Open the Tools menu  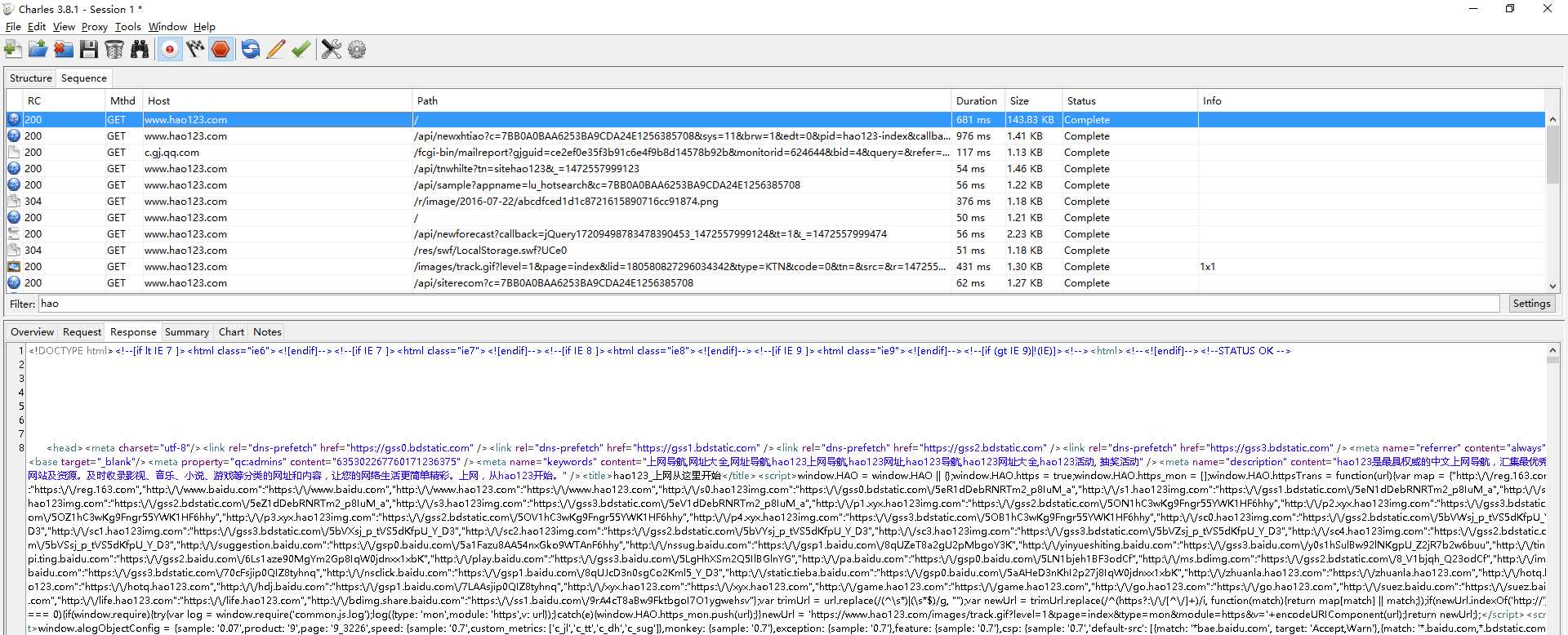point(128,27)
